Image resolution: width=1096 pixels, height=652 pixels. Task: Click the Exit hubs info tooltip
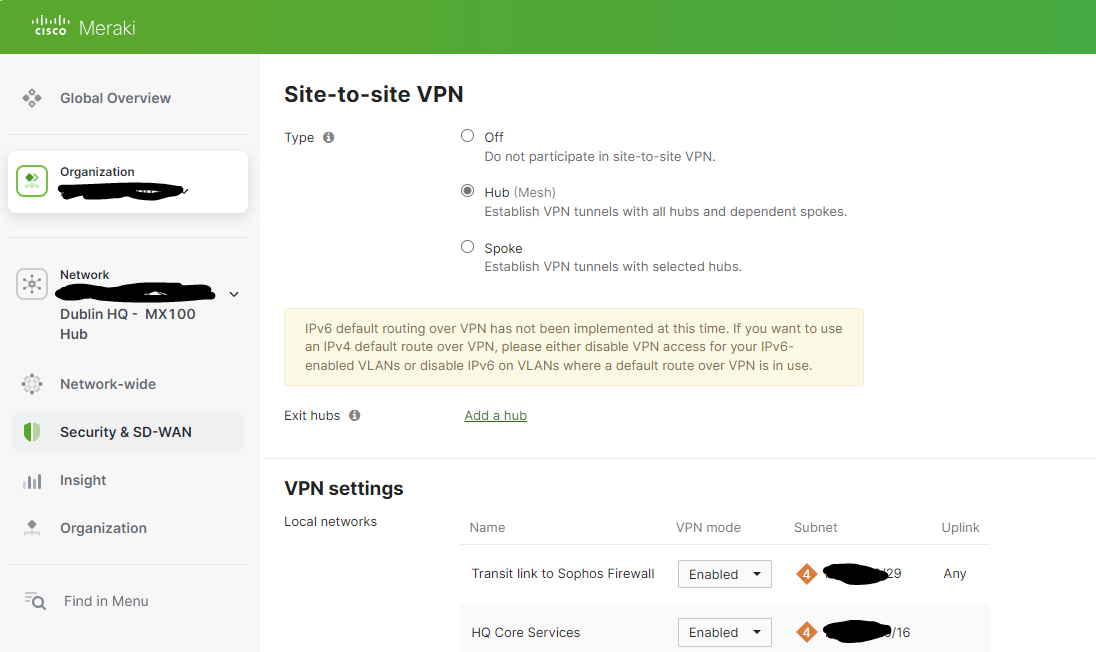click(x=357, y=414)
